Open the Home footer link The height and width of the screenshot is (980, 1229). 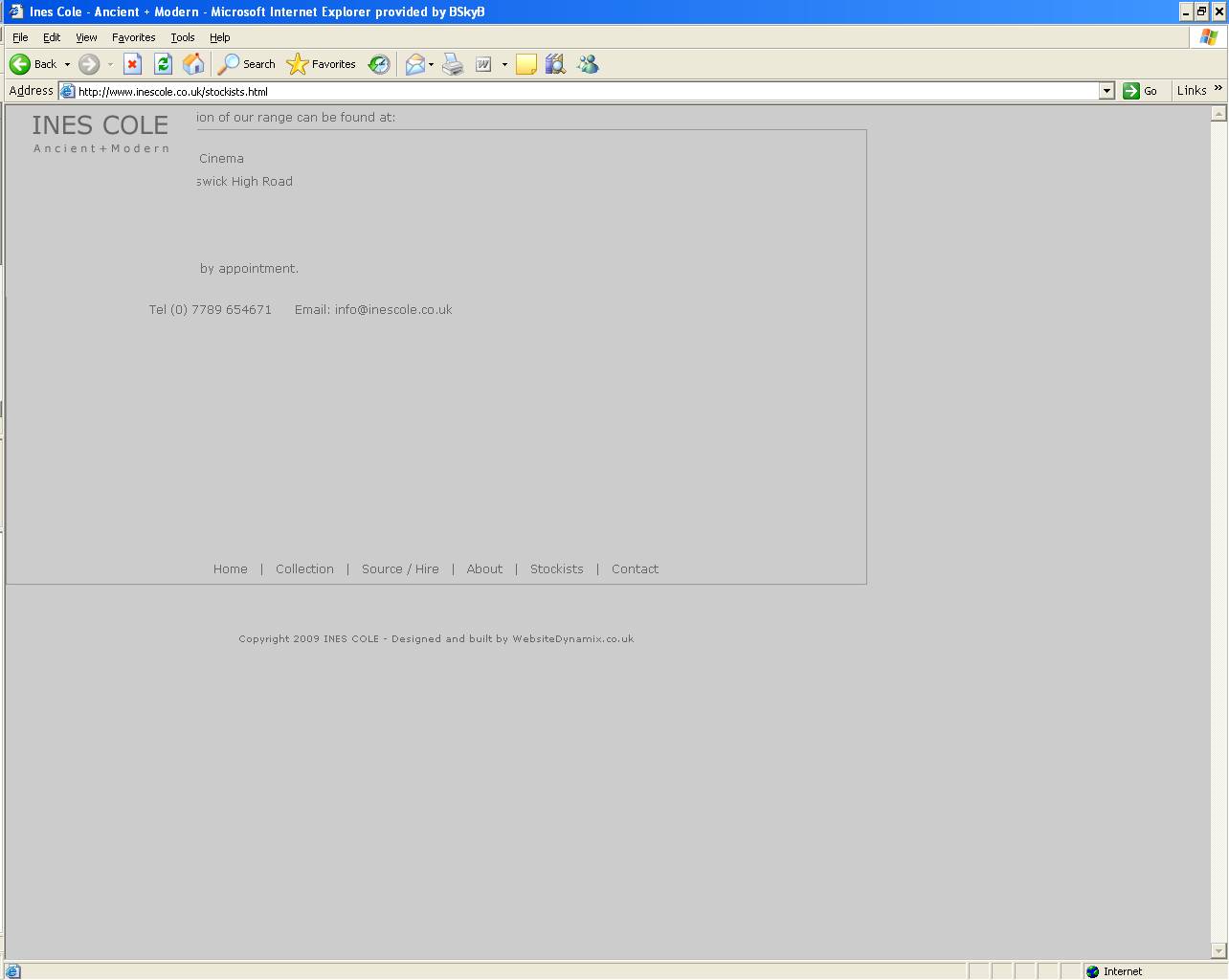point(230,569)
